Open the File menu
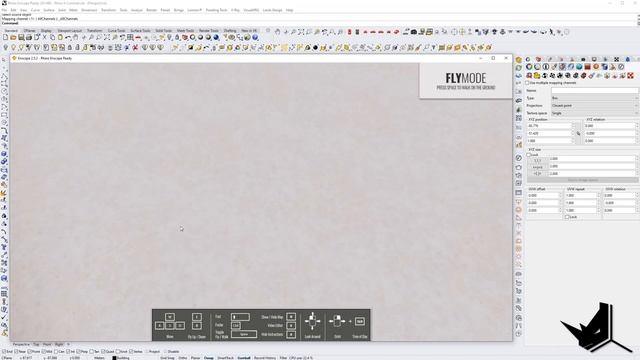The width and height of the screenshot is (640, 360). [x=4, y=10]
